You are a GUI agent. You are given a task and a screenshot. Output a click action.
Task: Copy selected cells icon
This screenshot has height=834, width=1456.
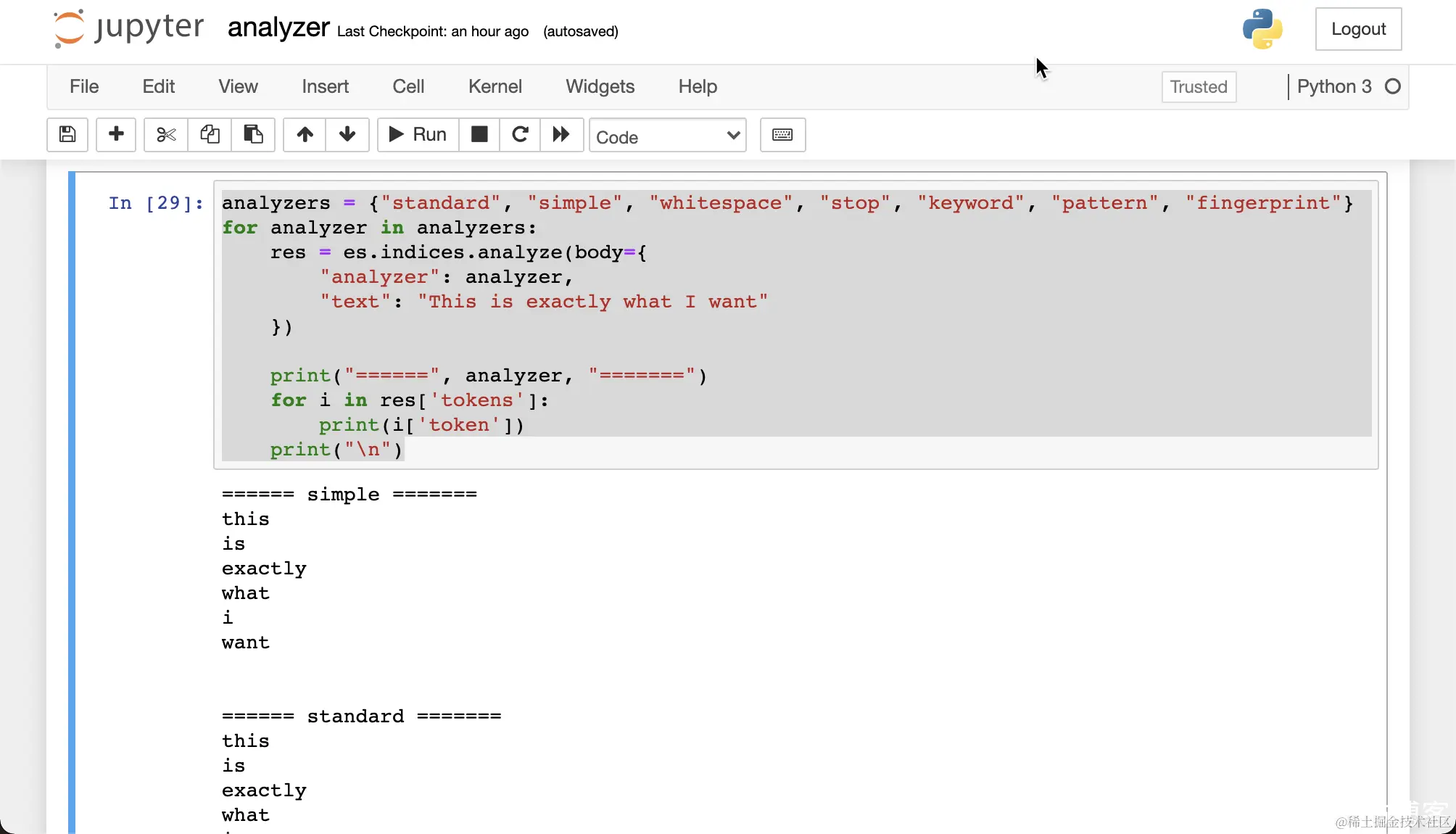coord(210,135)
